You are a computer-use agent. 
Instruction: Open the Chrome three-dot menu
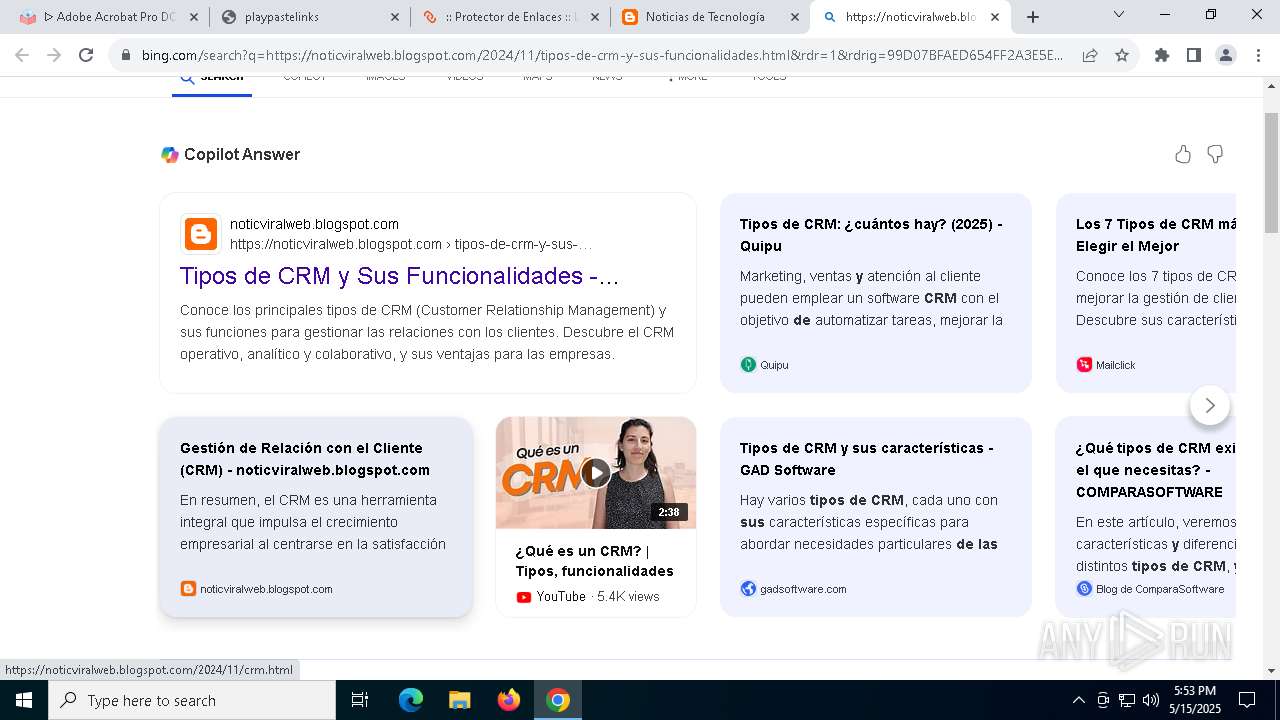coord(1258,56)
